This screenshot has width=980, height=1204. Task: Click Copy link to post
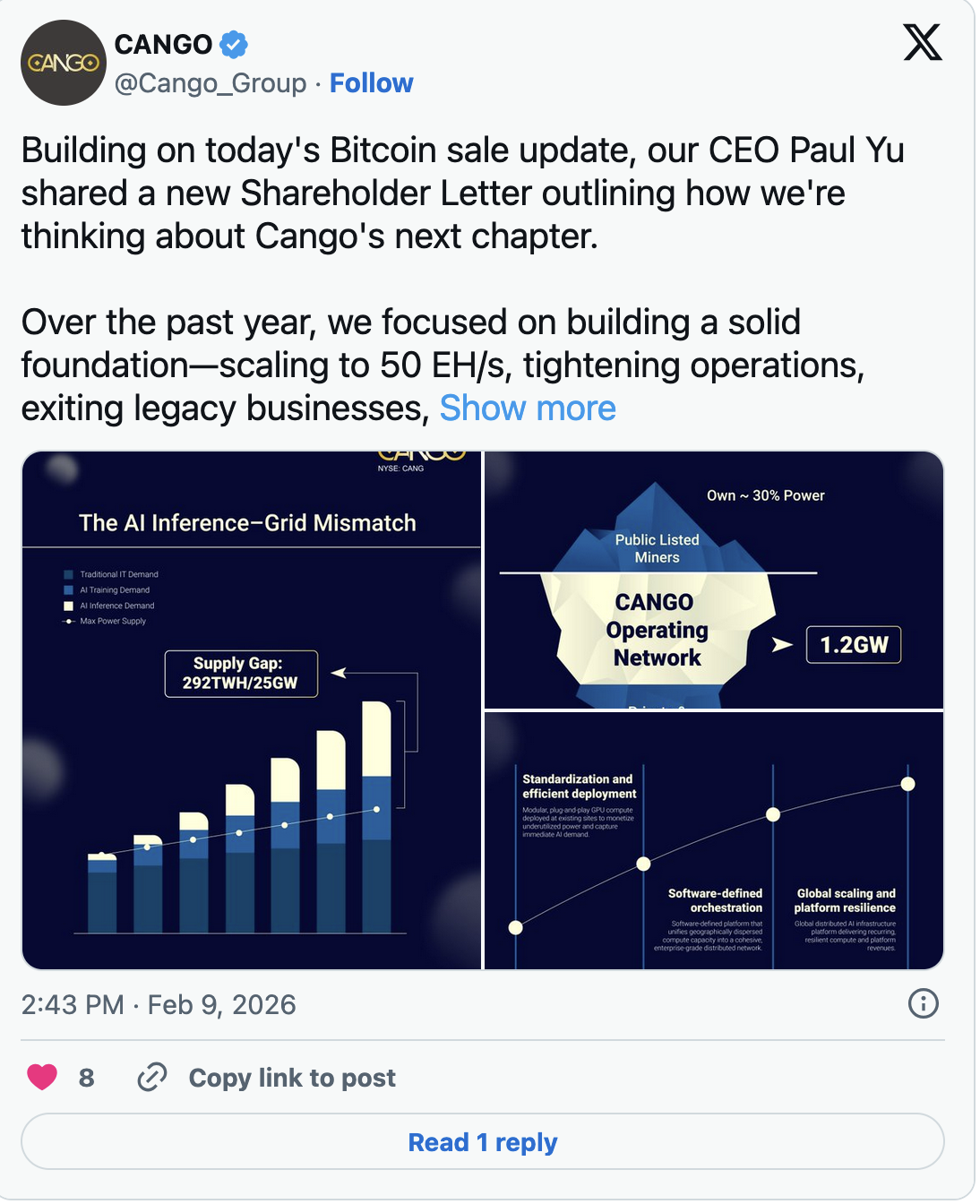[290, 1078]
